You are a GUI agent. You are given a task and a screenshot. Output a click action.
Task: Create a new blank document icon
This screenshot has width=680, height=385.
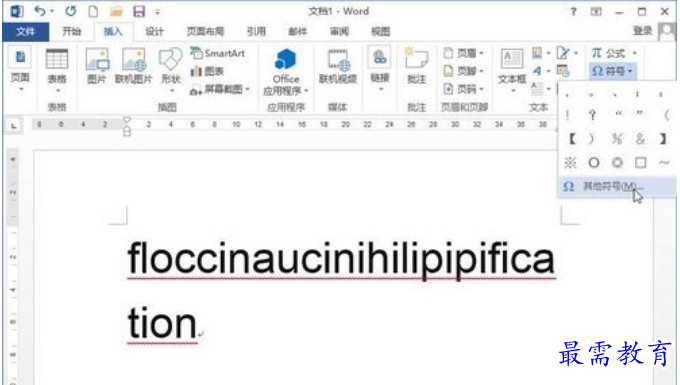point(93,11)
